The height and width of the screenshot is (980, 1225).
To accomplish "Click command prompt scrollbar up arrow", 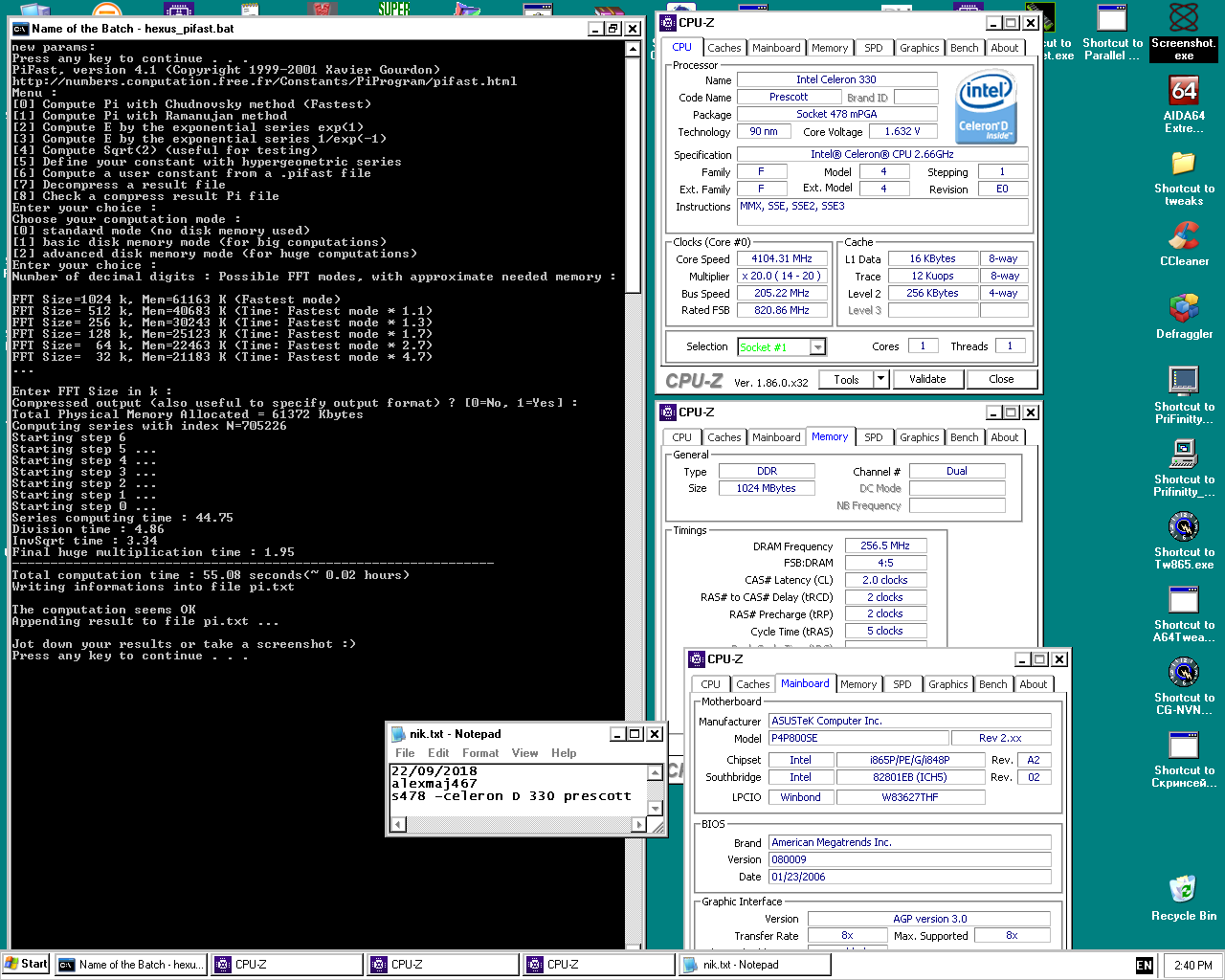I will [633, 49].
